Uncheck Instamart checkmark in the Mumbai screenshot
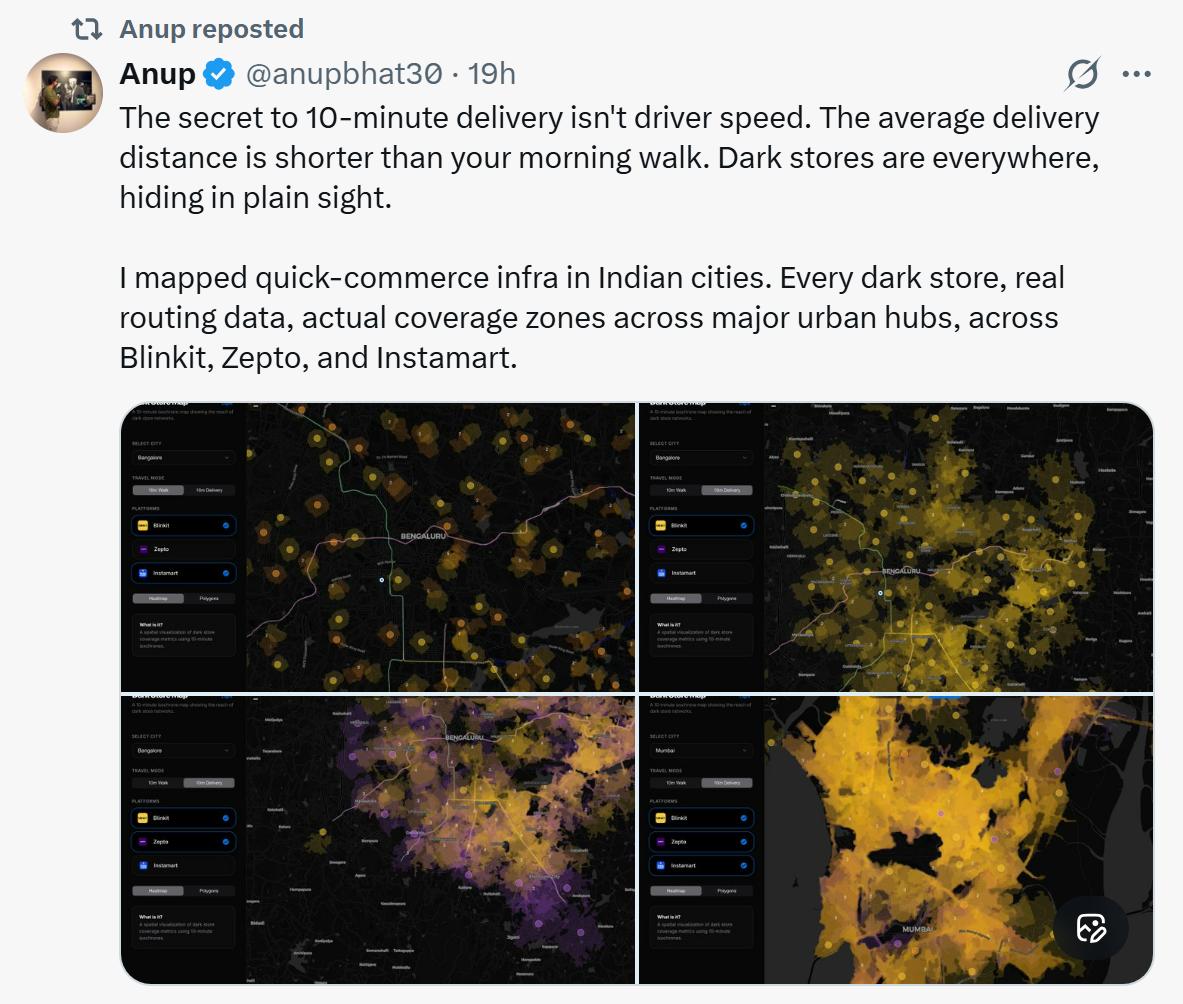 [744, 865]
